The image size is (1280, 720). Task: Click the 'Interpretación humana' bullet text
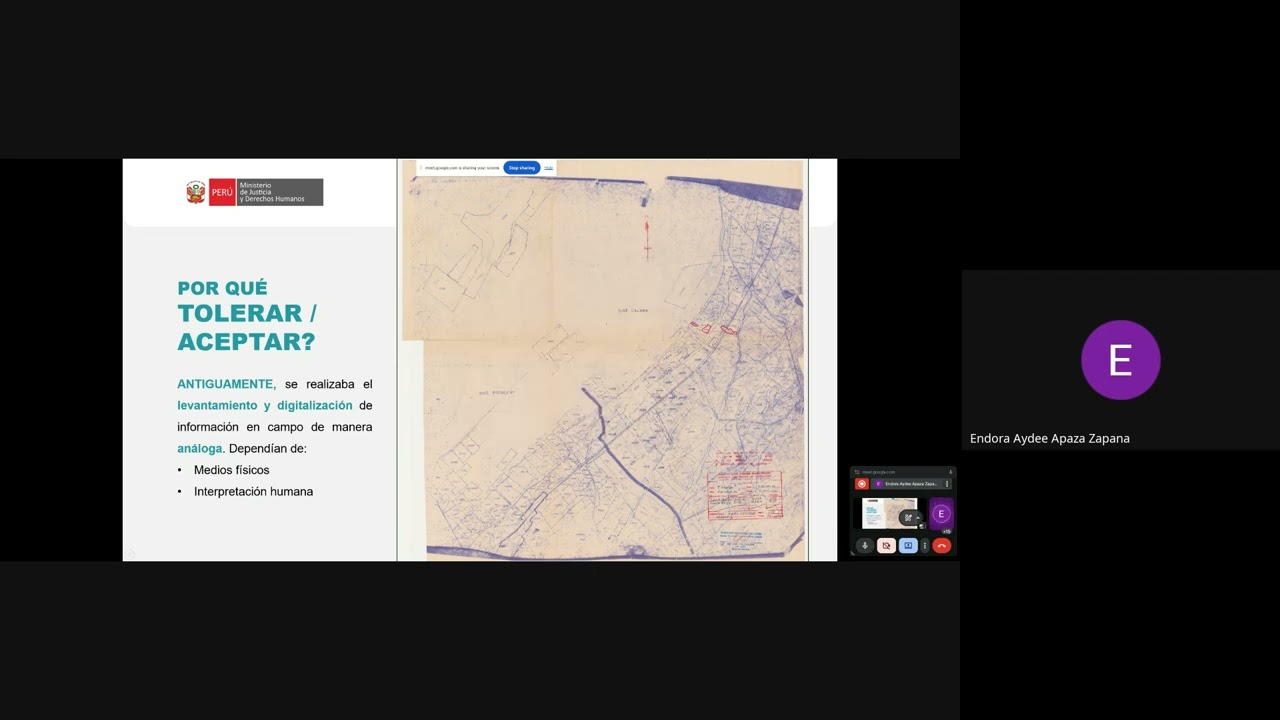pos(253,491)
